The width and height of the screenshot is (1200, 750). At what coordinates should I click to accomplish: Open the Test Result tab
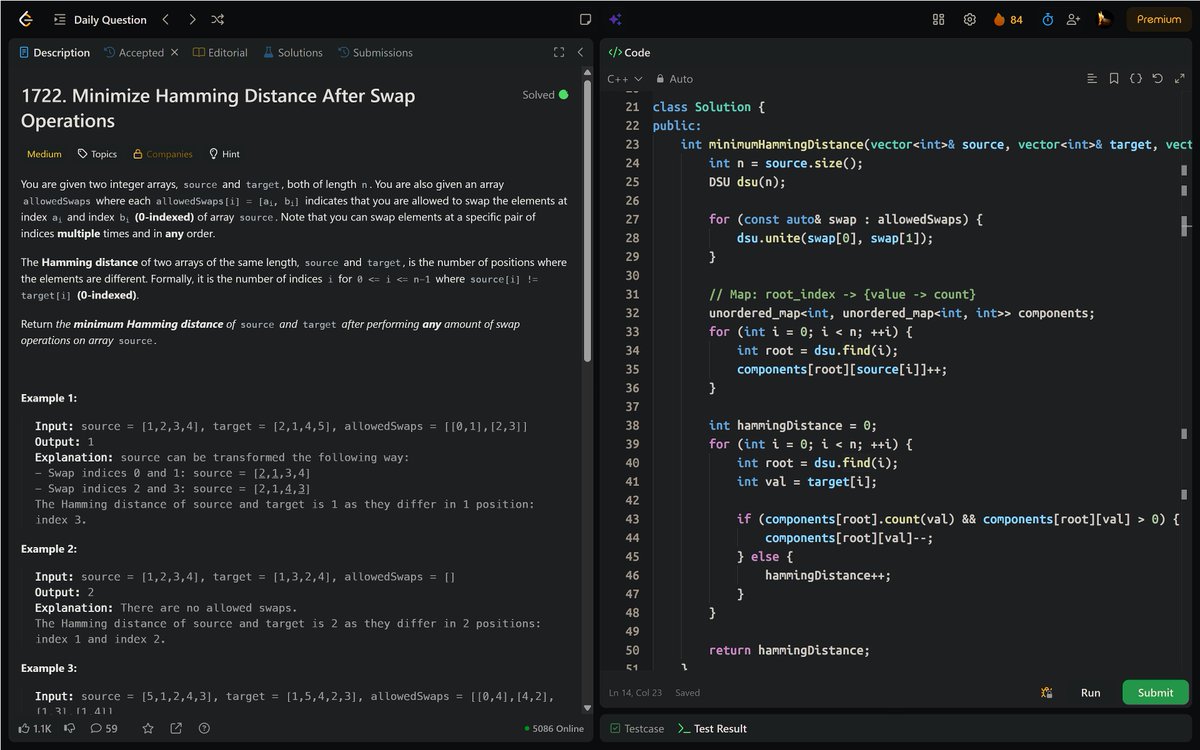[x=712, y=728]
